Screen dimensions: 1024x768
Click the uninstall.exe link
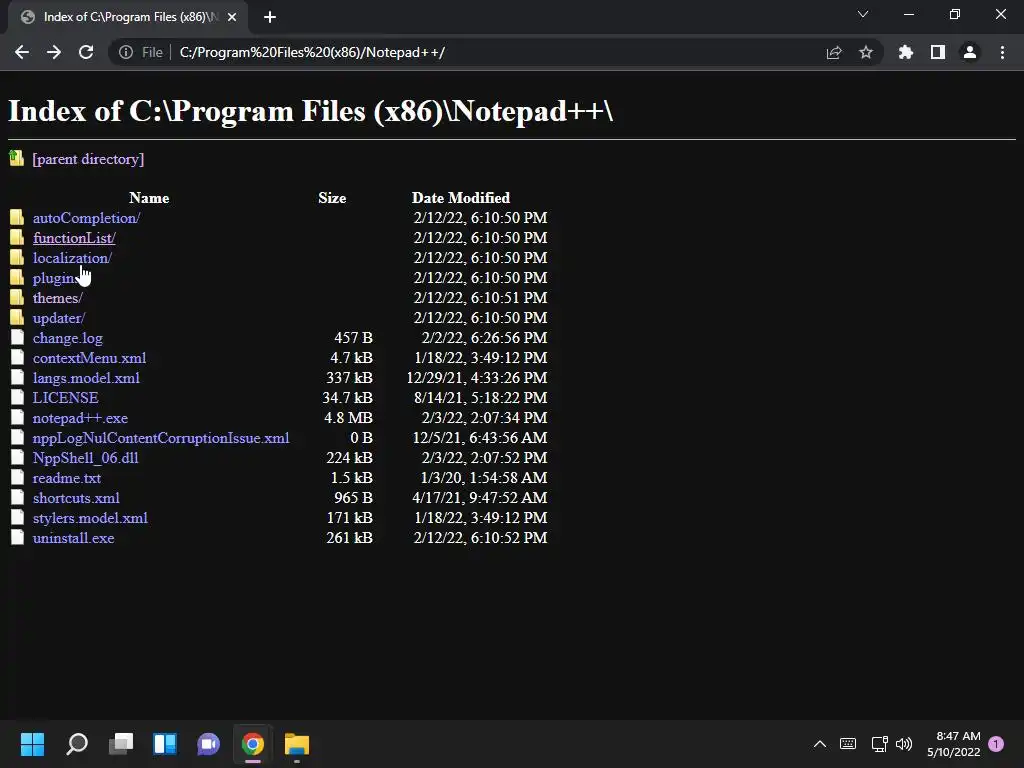click(73, 539)
